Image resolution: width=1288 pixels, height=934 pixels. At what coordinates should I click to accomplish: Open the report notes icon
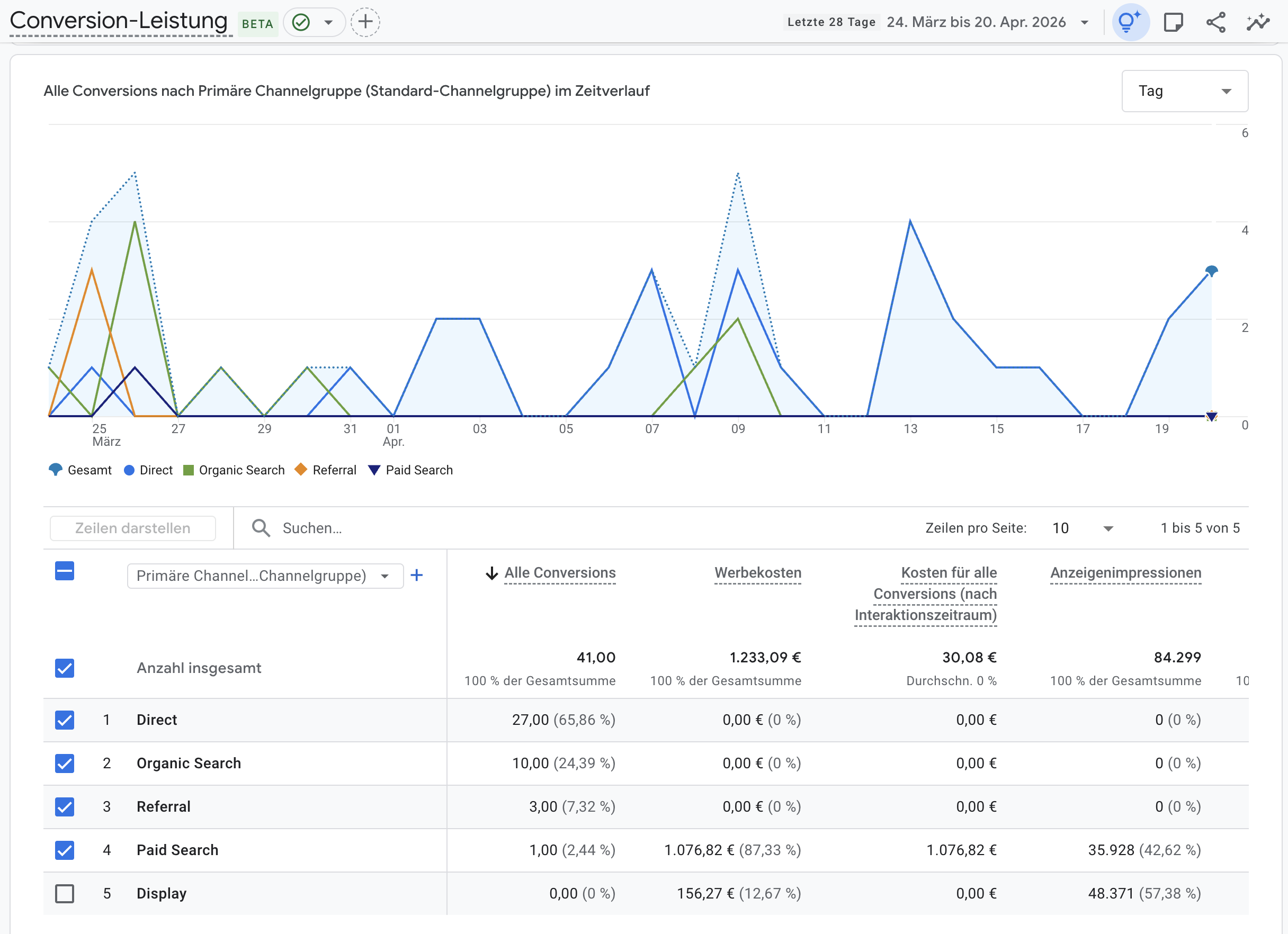[1174, 22]
